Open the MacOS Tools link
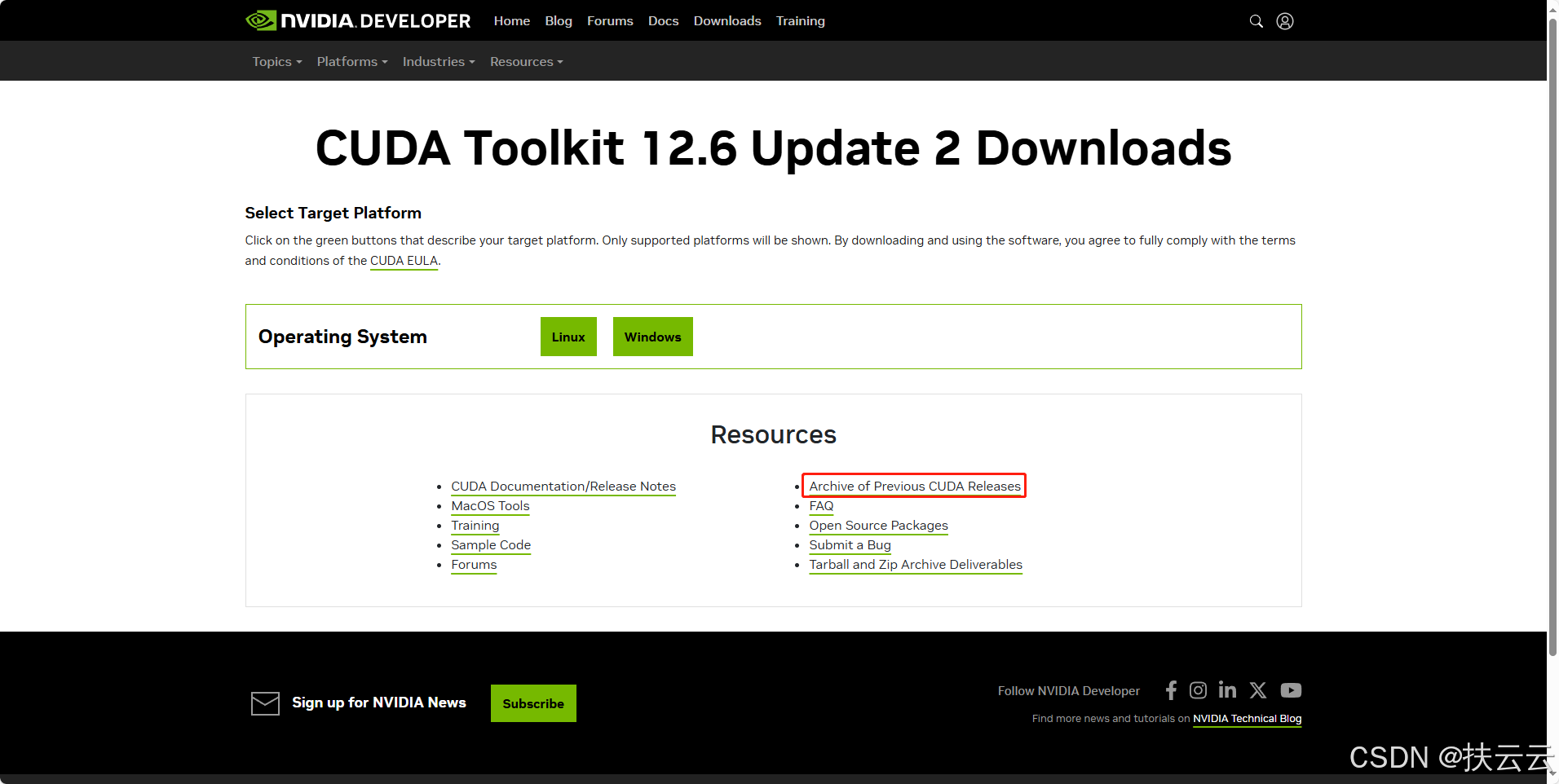Viewport: 1559px width, 784px height. click(490, 506)
